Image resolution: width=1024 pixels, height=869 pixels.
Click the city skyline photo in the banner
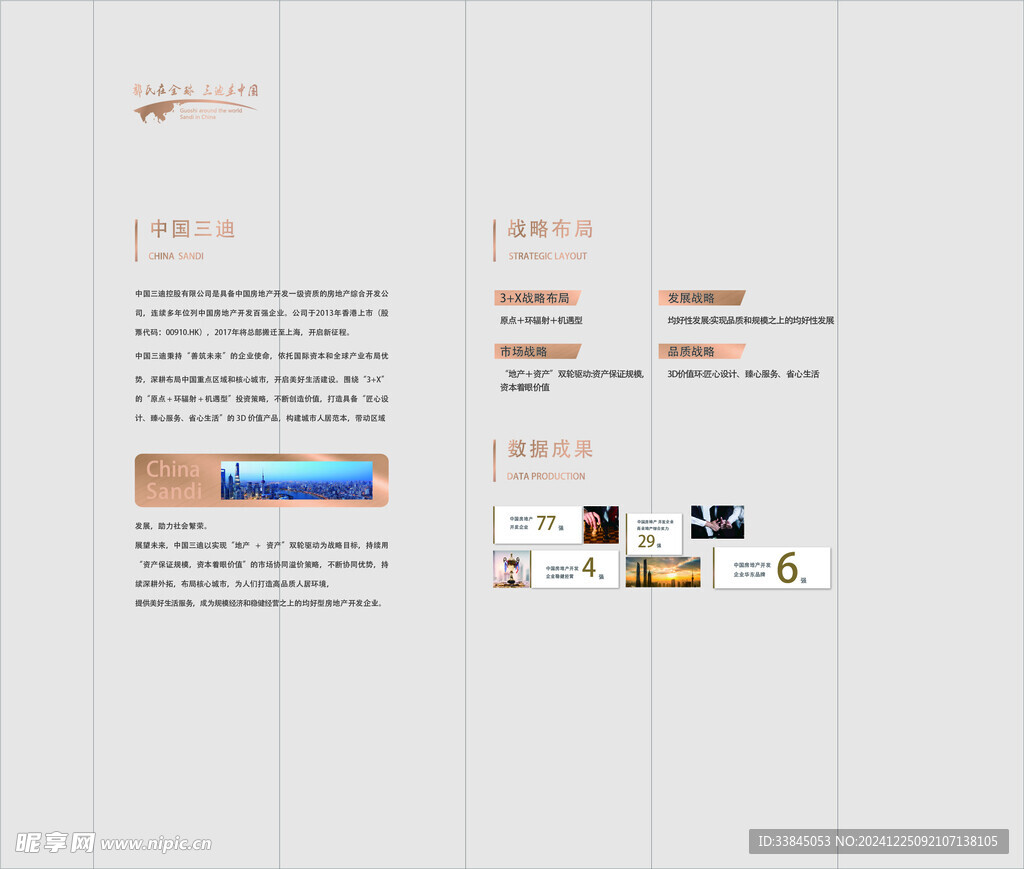296,481
